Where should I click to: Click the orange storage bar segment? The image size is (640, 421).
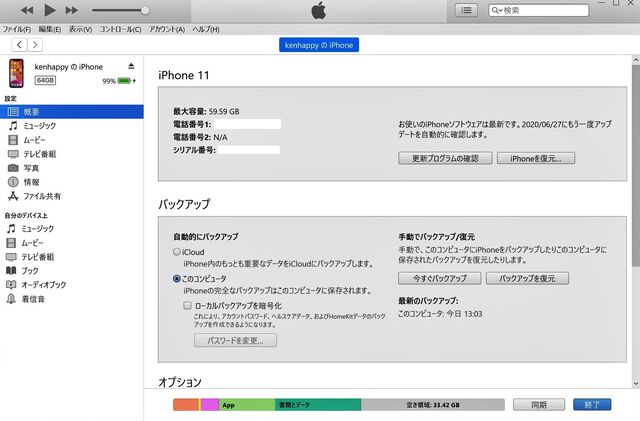click(186, 405)
